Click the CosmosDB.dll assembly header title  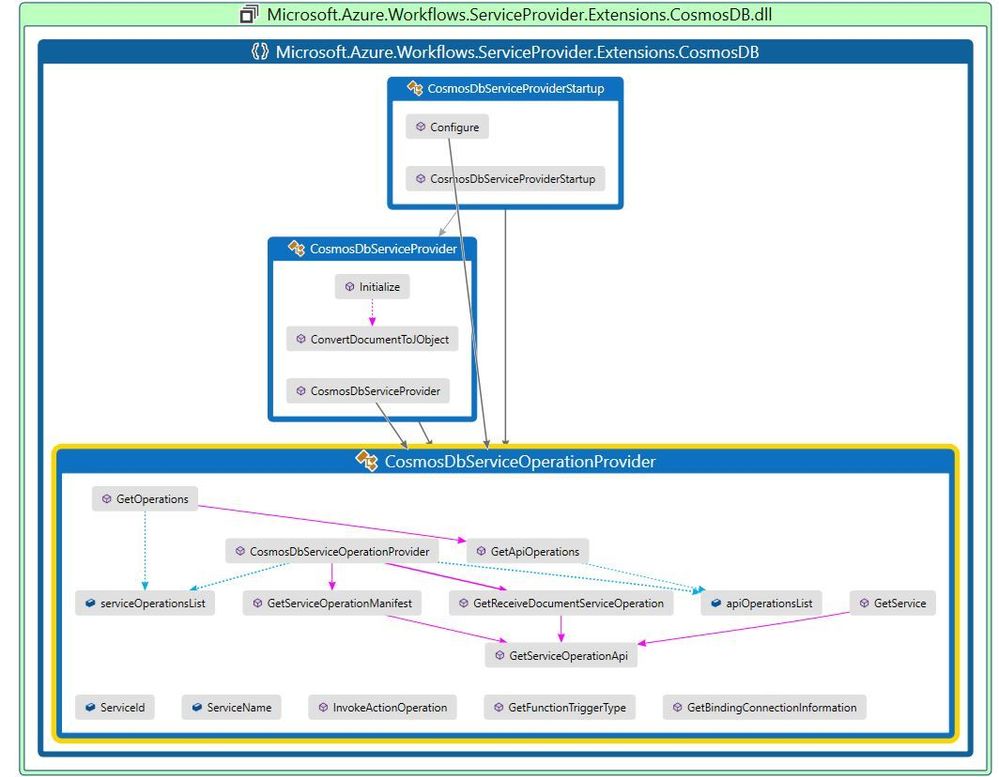[519, 14]
